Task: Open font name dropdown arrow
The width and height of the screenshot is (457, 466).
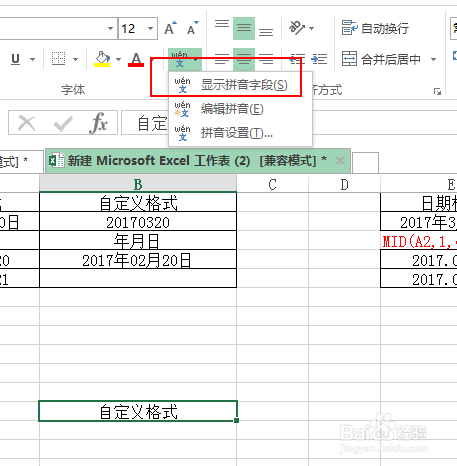Action: [110, 29]
